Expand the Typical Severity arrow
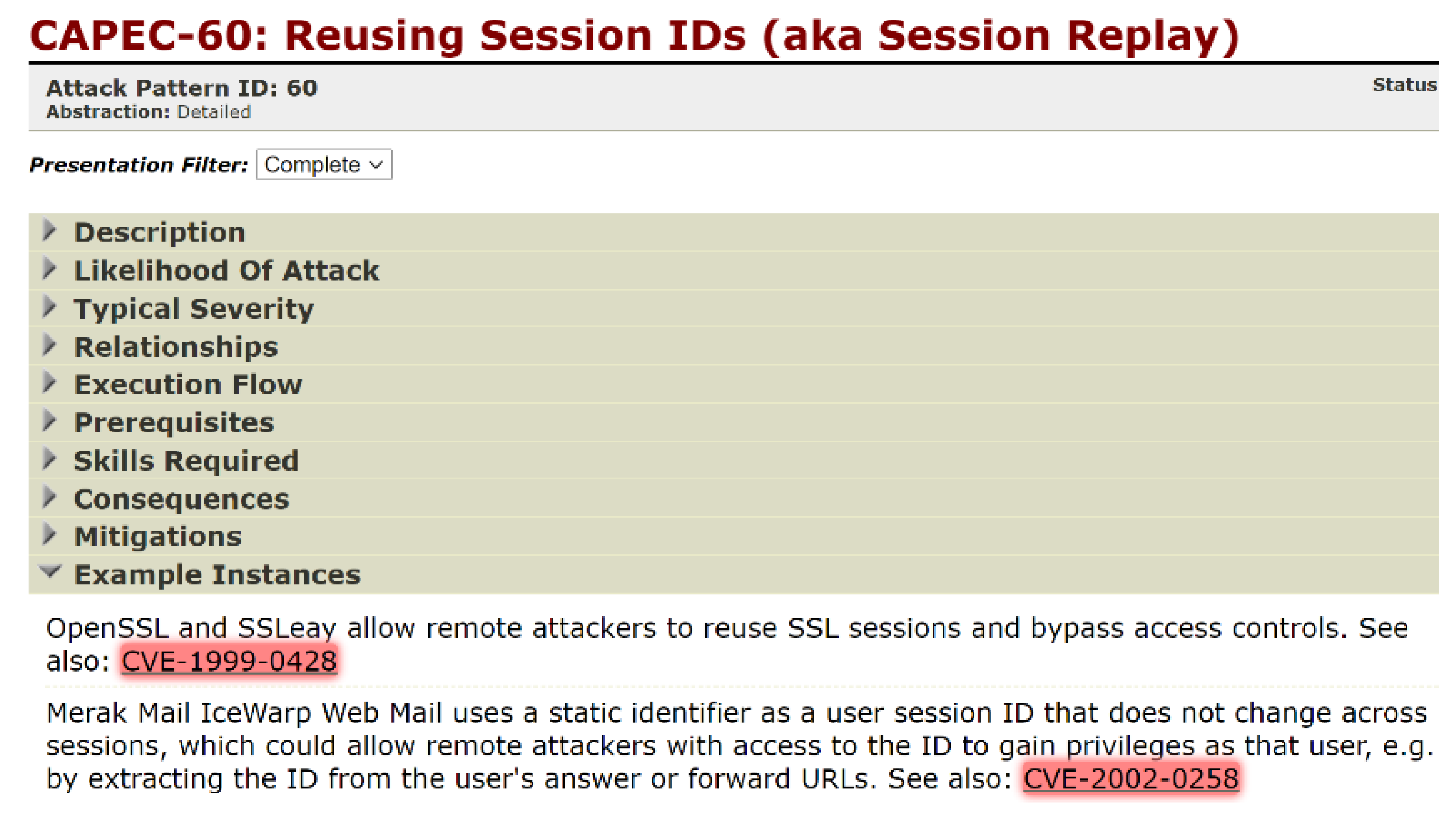The height and width of the screenshot is (822, 1456). [50, 307]
